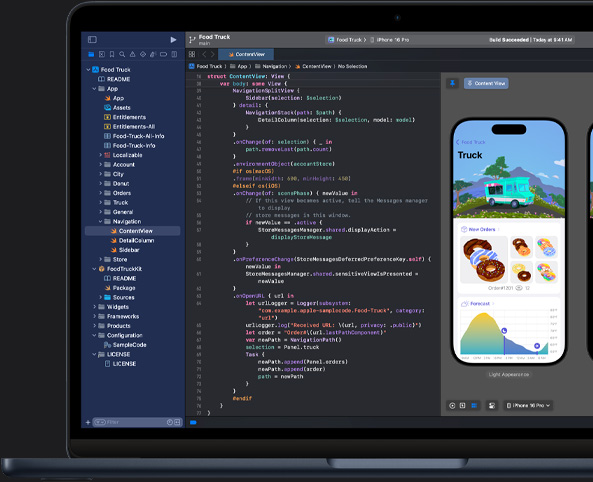
Task: Click the related items grid icon
Action: (x=192, y=54)
